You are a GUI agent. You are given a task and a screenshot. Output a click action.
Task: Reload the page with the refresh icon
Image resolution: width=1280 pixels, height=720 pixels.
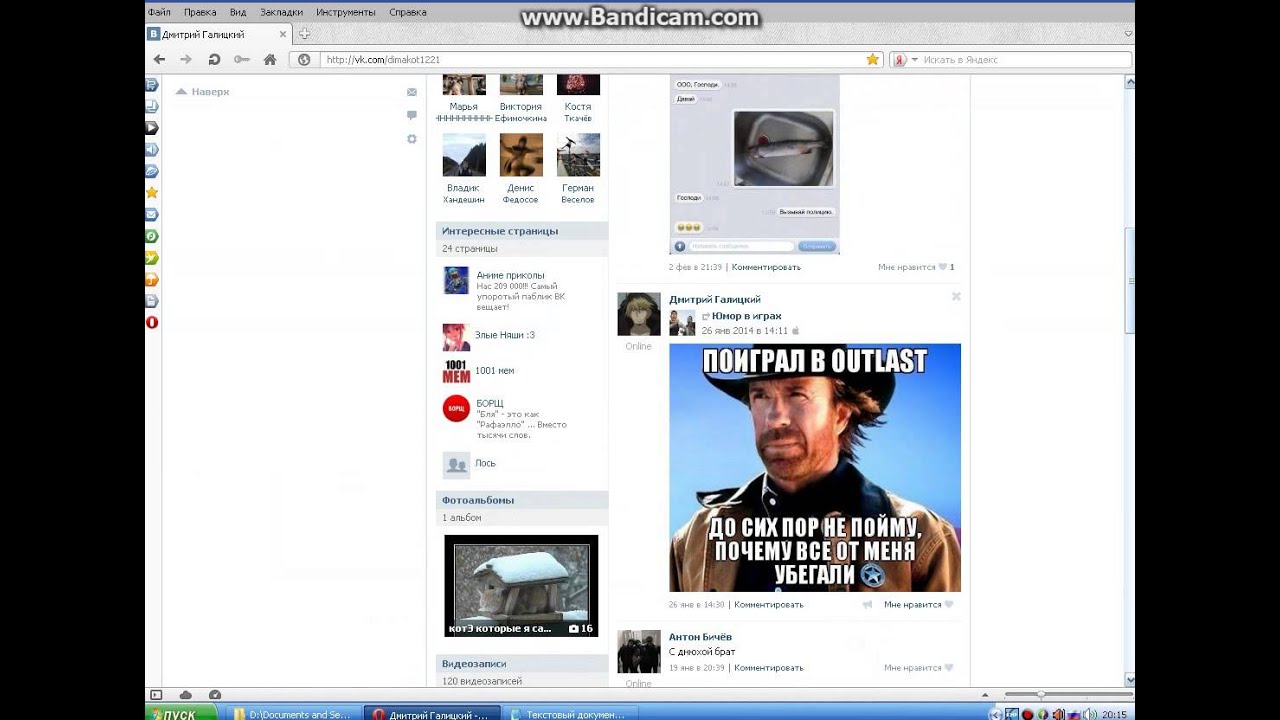(x=214, y=60)
